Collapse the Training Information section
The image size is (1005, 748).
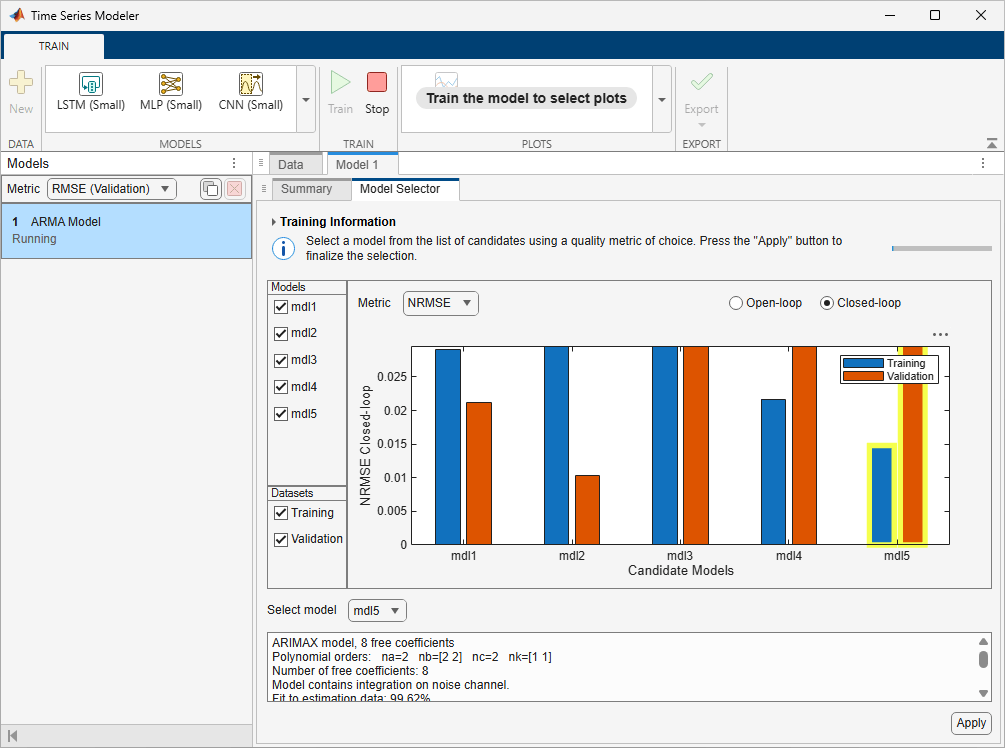pos(271,221)
